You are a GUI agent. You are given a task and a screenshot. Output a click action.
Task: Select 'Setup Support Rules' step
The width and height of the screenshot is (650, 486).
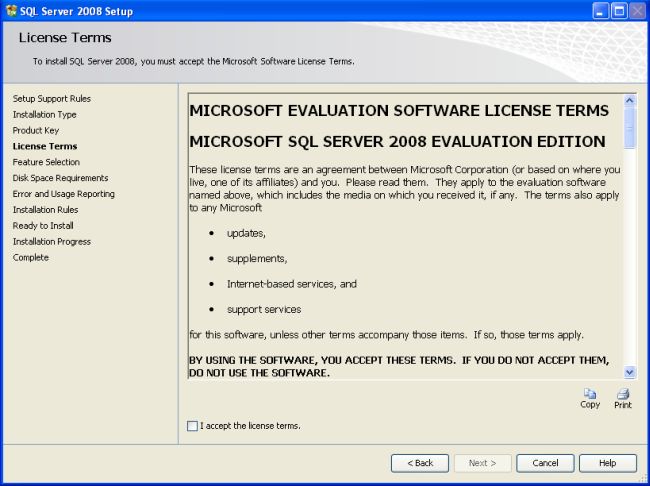click(x=52, y=99)
